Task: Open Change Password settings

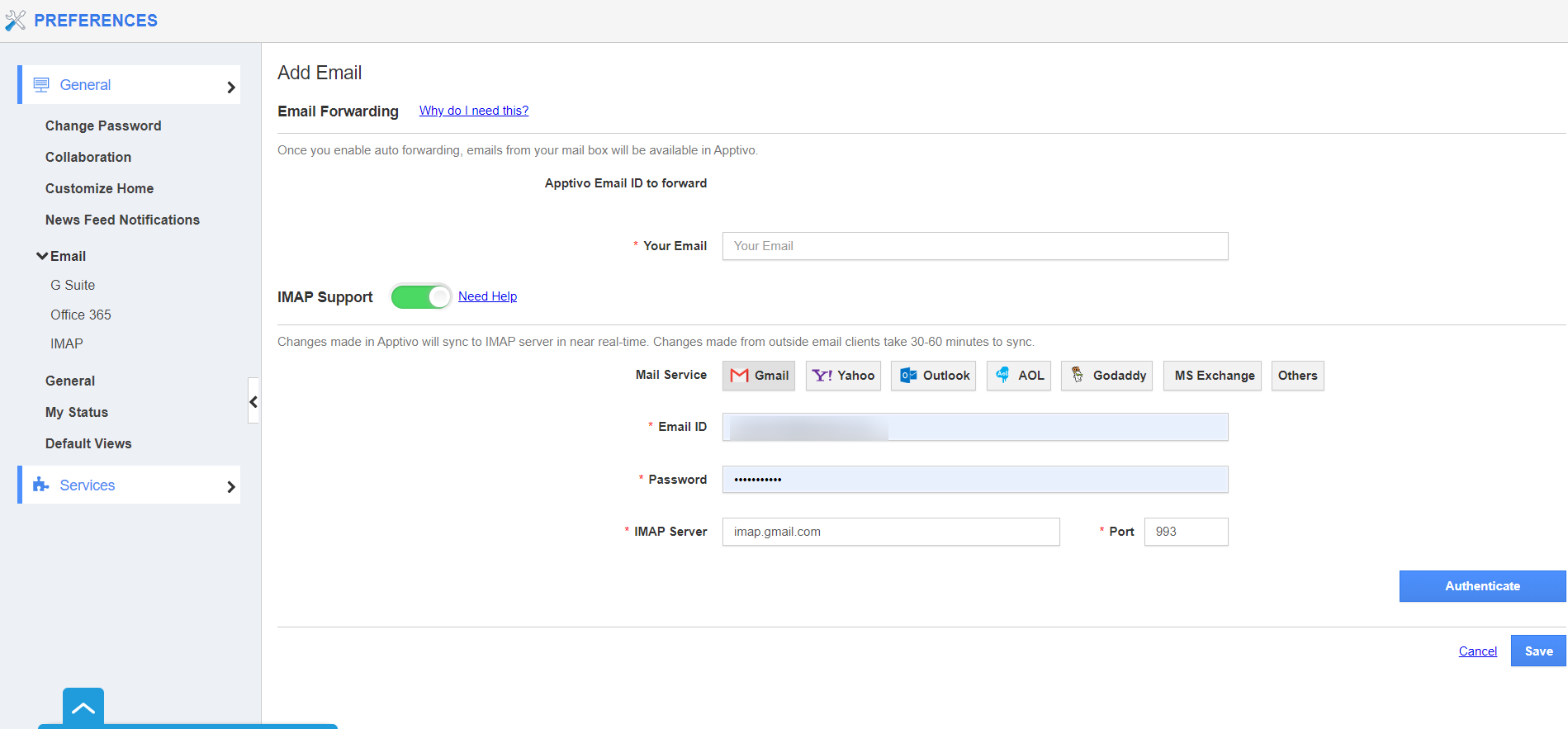Action: pyautogui.click(x=103, y=125)
